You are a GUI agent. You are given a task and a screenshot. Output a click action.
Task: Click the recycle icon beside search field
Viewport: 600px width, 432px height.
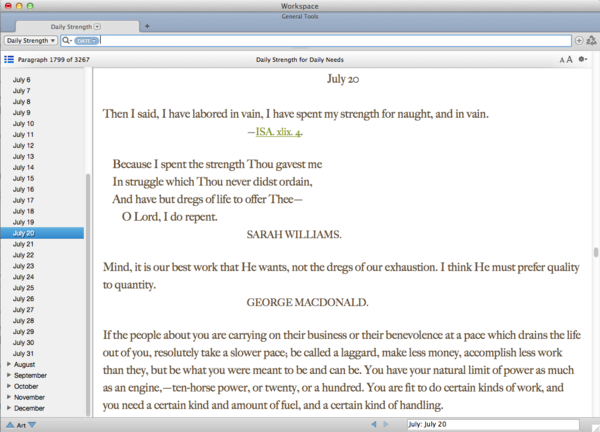pyautogui.click(x=591, y=40)
